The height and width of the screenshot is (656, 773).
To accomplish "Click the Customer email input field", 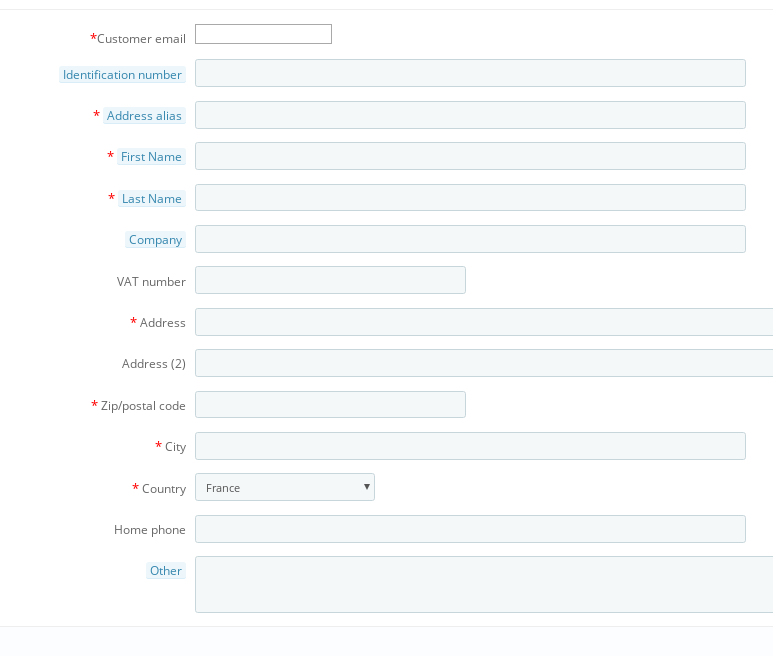I will click(263, 34).
